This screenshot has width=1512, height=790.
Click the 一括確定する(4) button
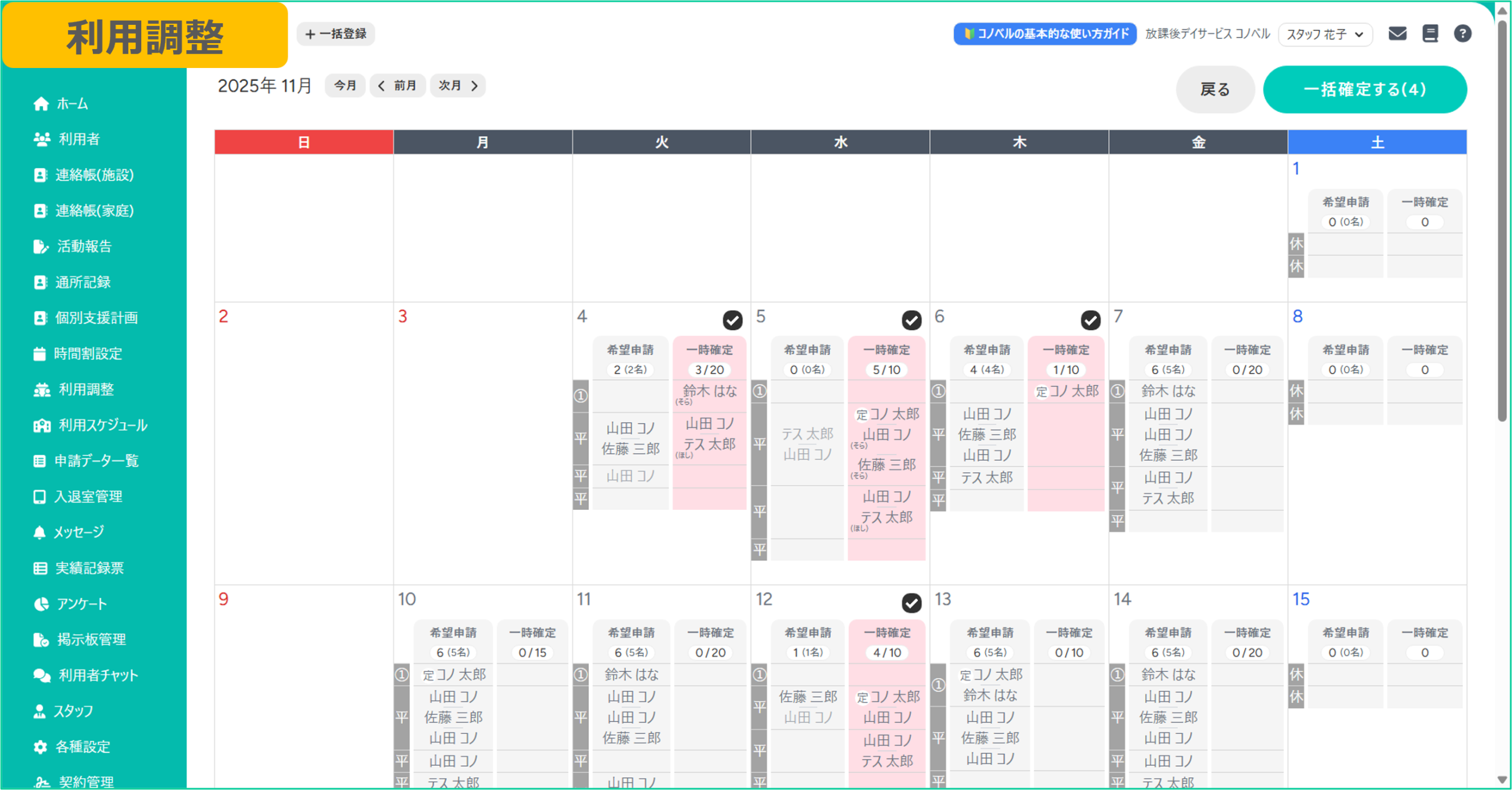(1364, 89)
